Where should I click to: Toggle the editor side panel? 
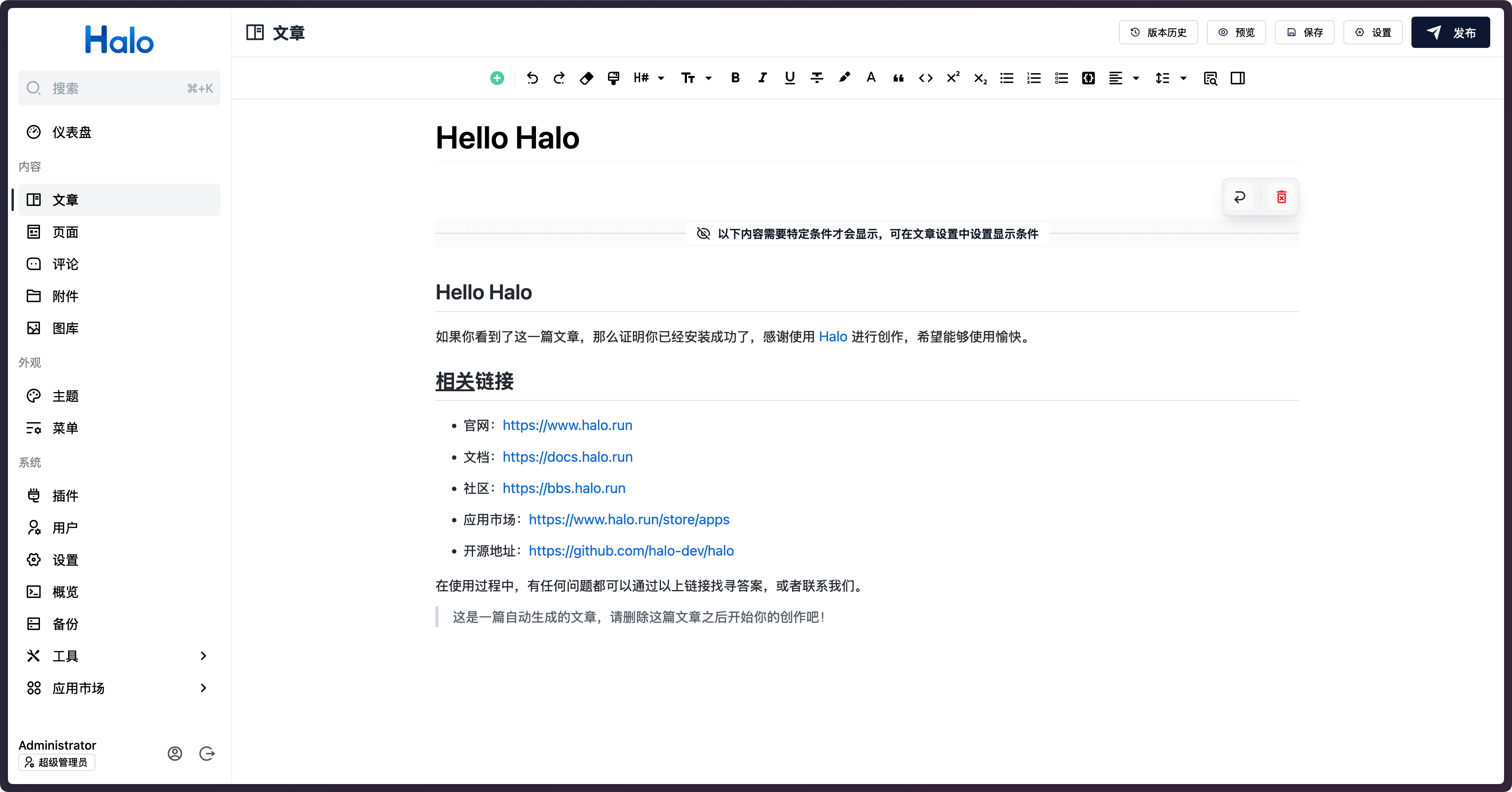pos(1237,78)
